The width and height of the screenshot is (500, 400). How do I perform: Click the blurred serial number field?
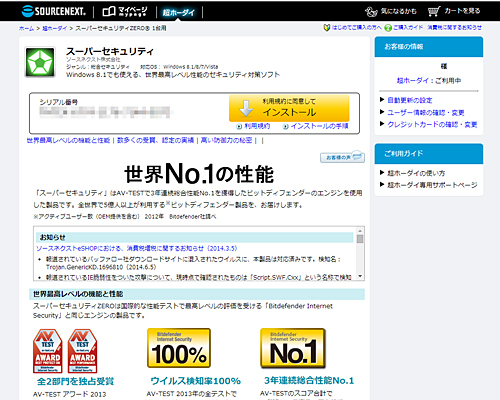(105, 112)
